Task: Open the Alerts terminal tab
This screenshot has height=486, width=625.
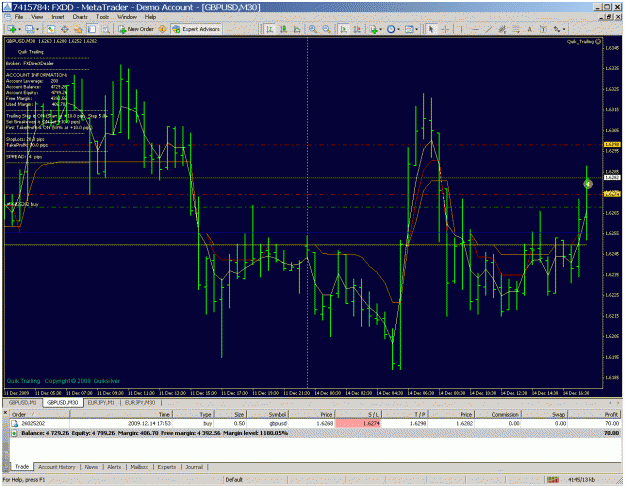Action: coord(114,467)
